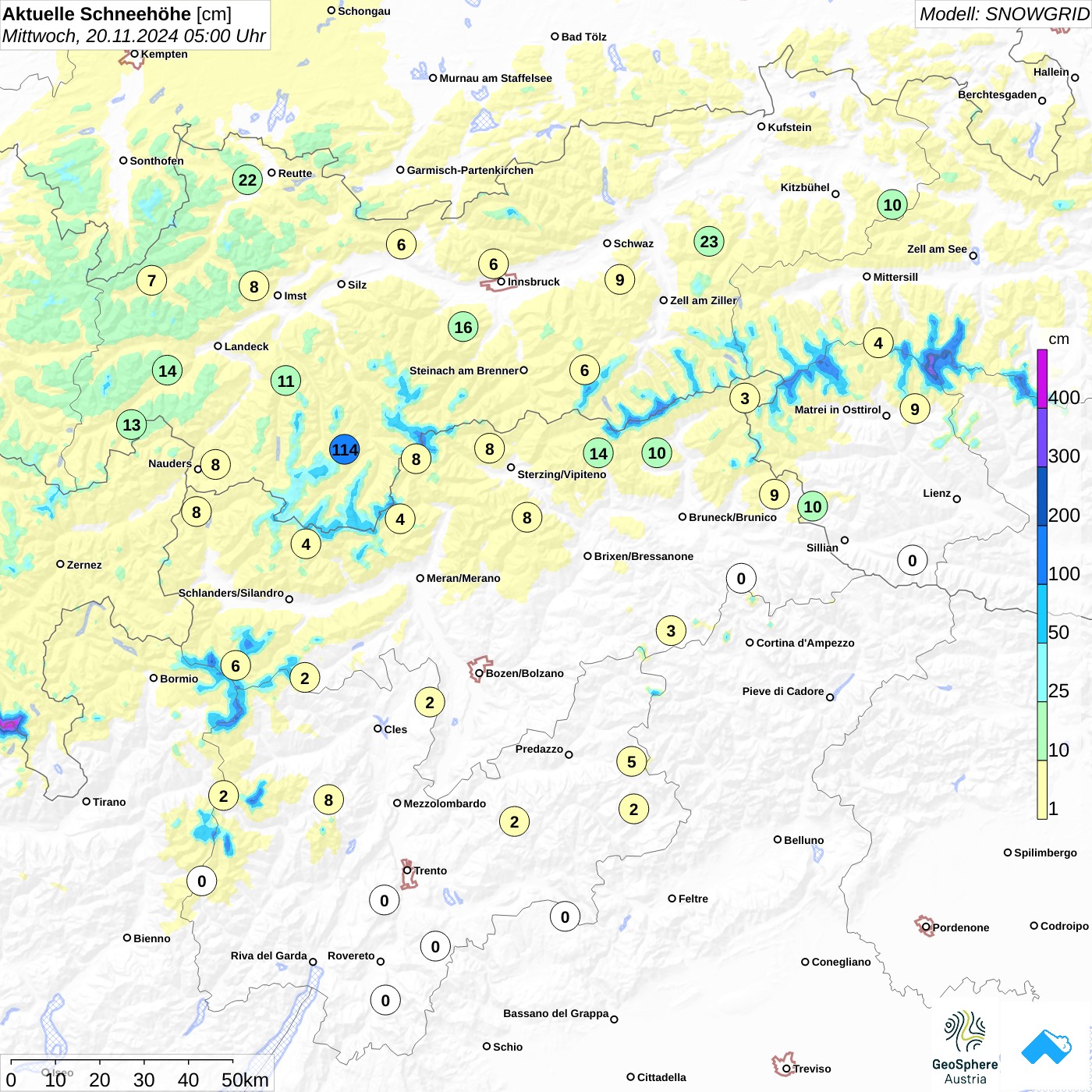Click the Lienz city label
The image size is (1092, 1092).
click(x=937, y=493)
